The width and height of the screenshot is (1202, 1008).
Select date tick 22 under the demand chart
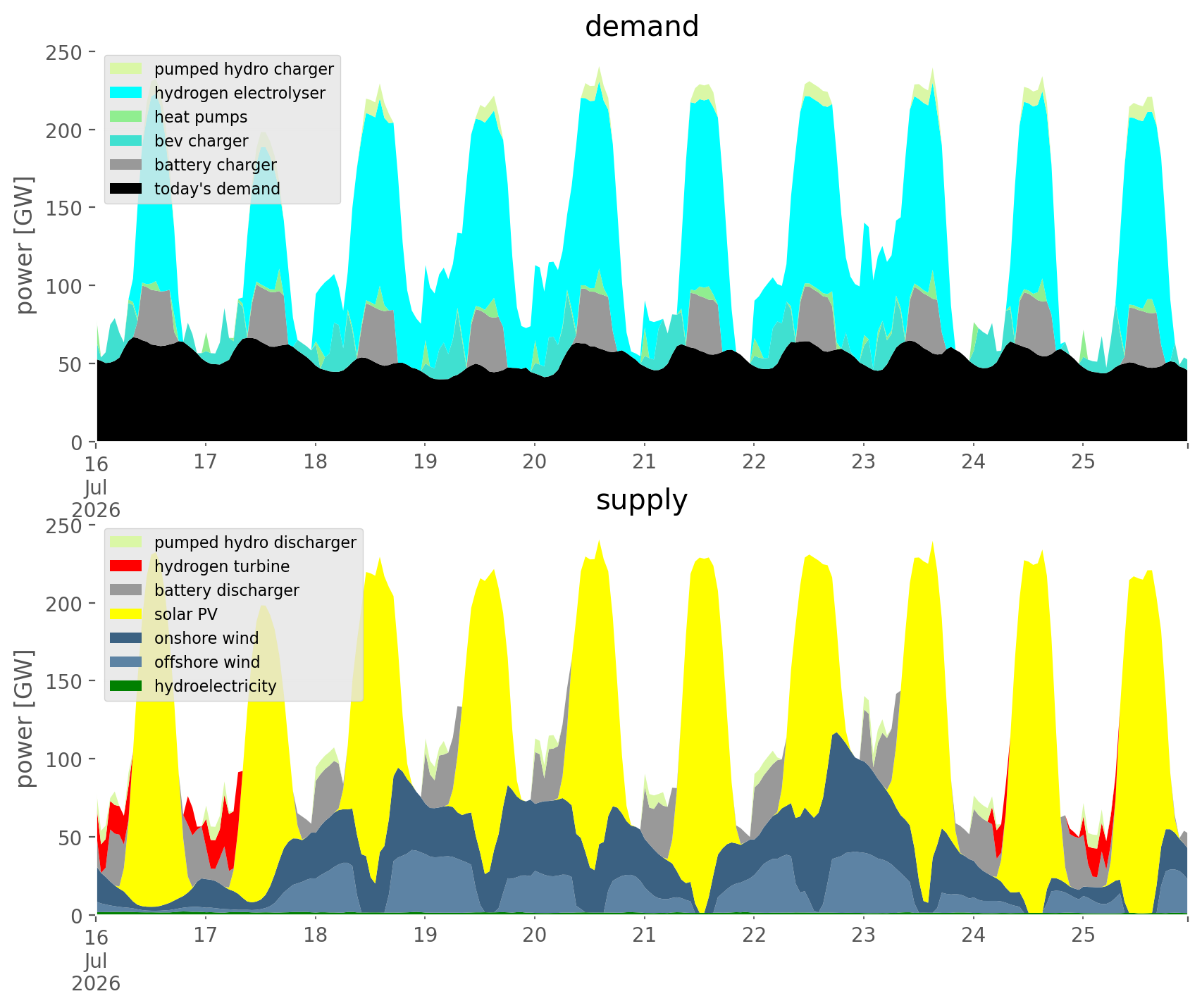754,462
